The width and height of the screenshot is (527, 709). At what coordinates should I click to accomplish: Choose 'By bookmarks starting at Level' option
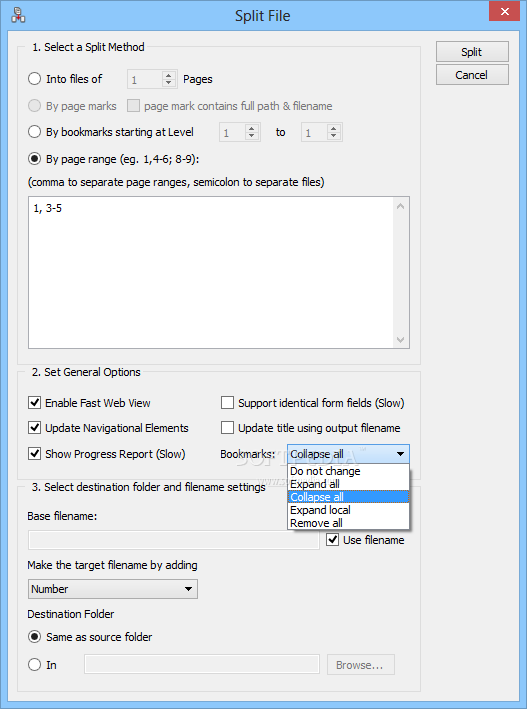pos(34,132)
